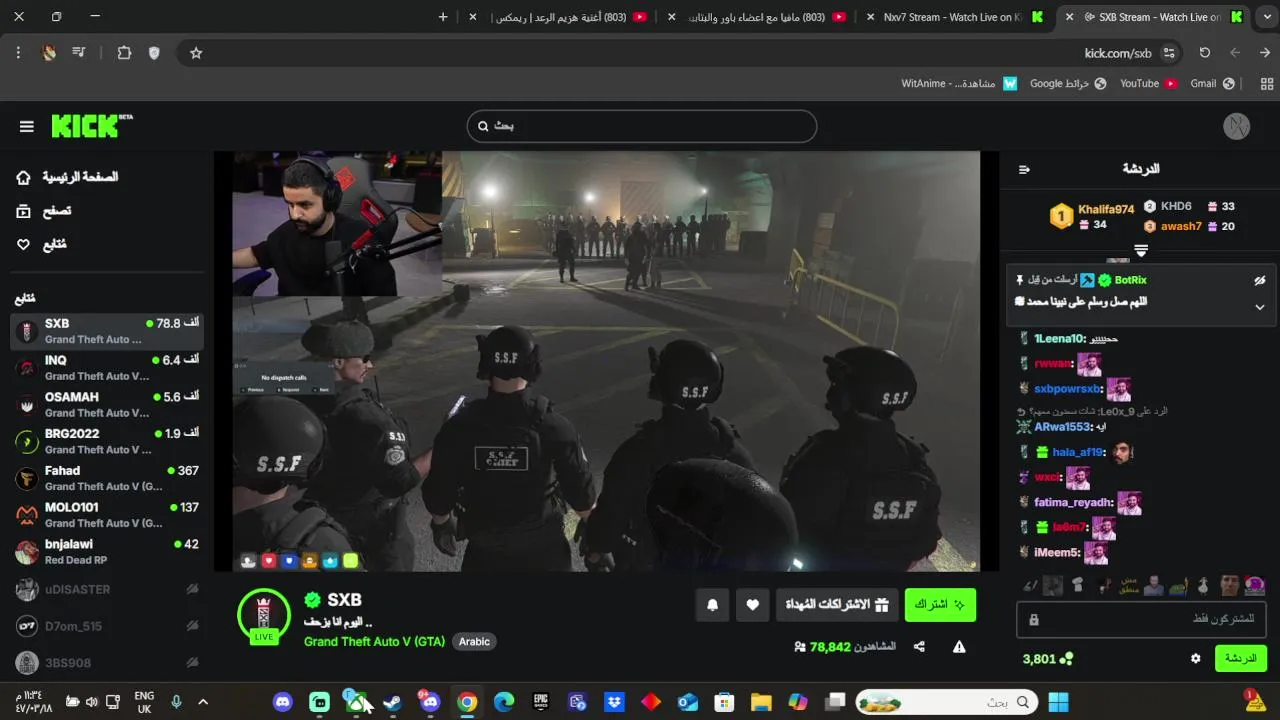The height and width of the screenshot is (720, 1280).
Task: Click awash7 in the gifter leaderboard
Action: (1181, 226)
